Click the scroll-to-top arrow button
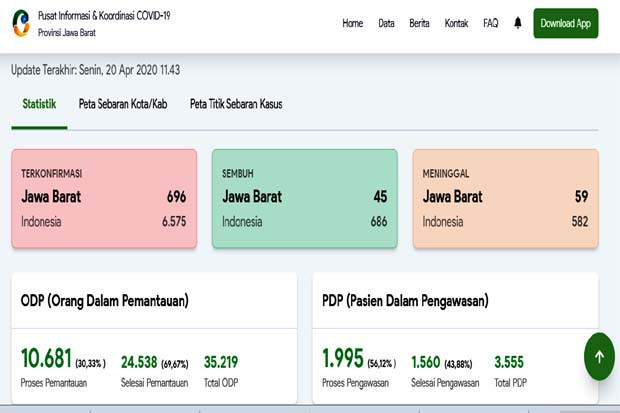Image resolution: width=620 pixels, height=413 pixels. tap(599, 357)
